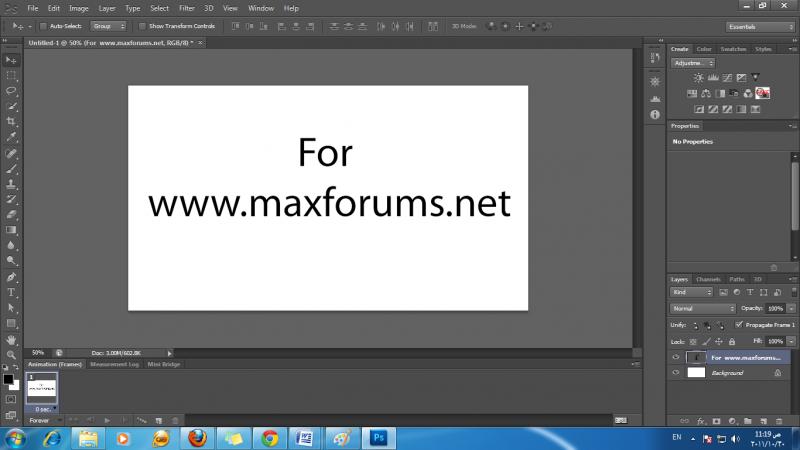Select the History Brush tool
800x450 pixels.
click(x=11, y=199)
